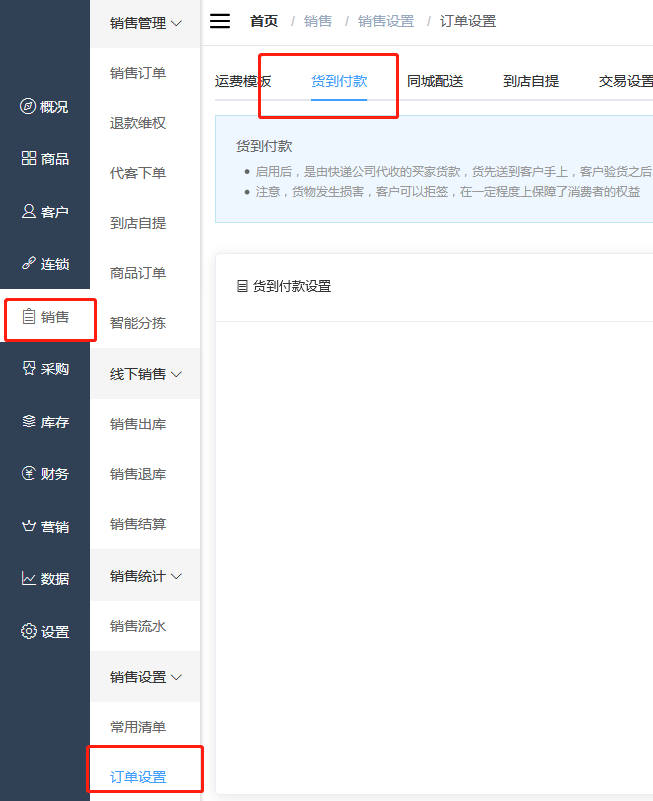Open 数据 data in the sidebar

coord(44,578)
